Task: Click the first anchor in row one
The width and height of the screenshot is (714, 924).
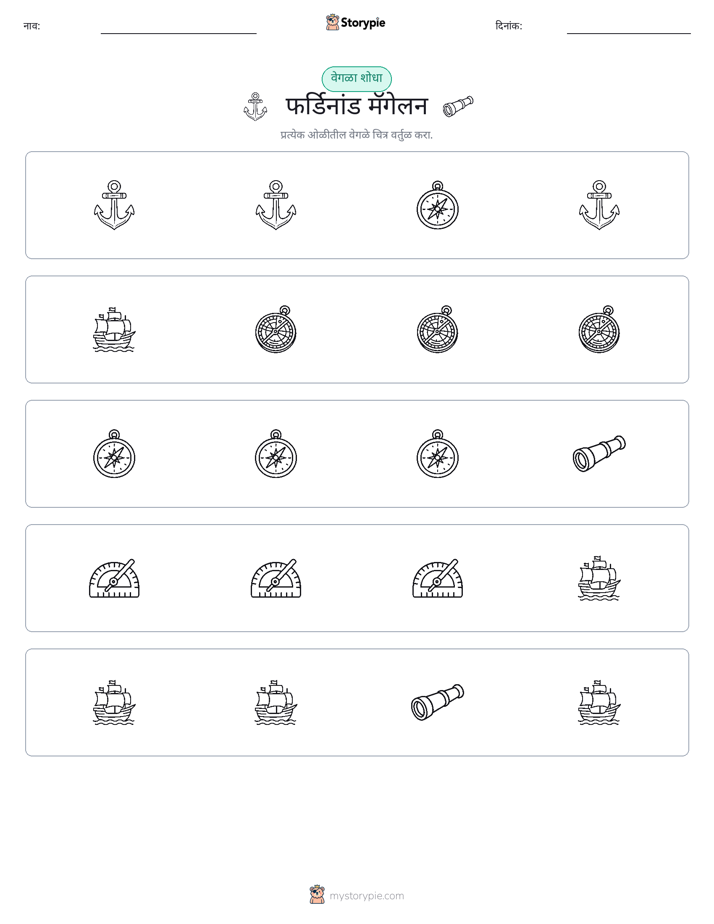Action: point(114,205)
